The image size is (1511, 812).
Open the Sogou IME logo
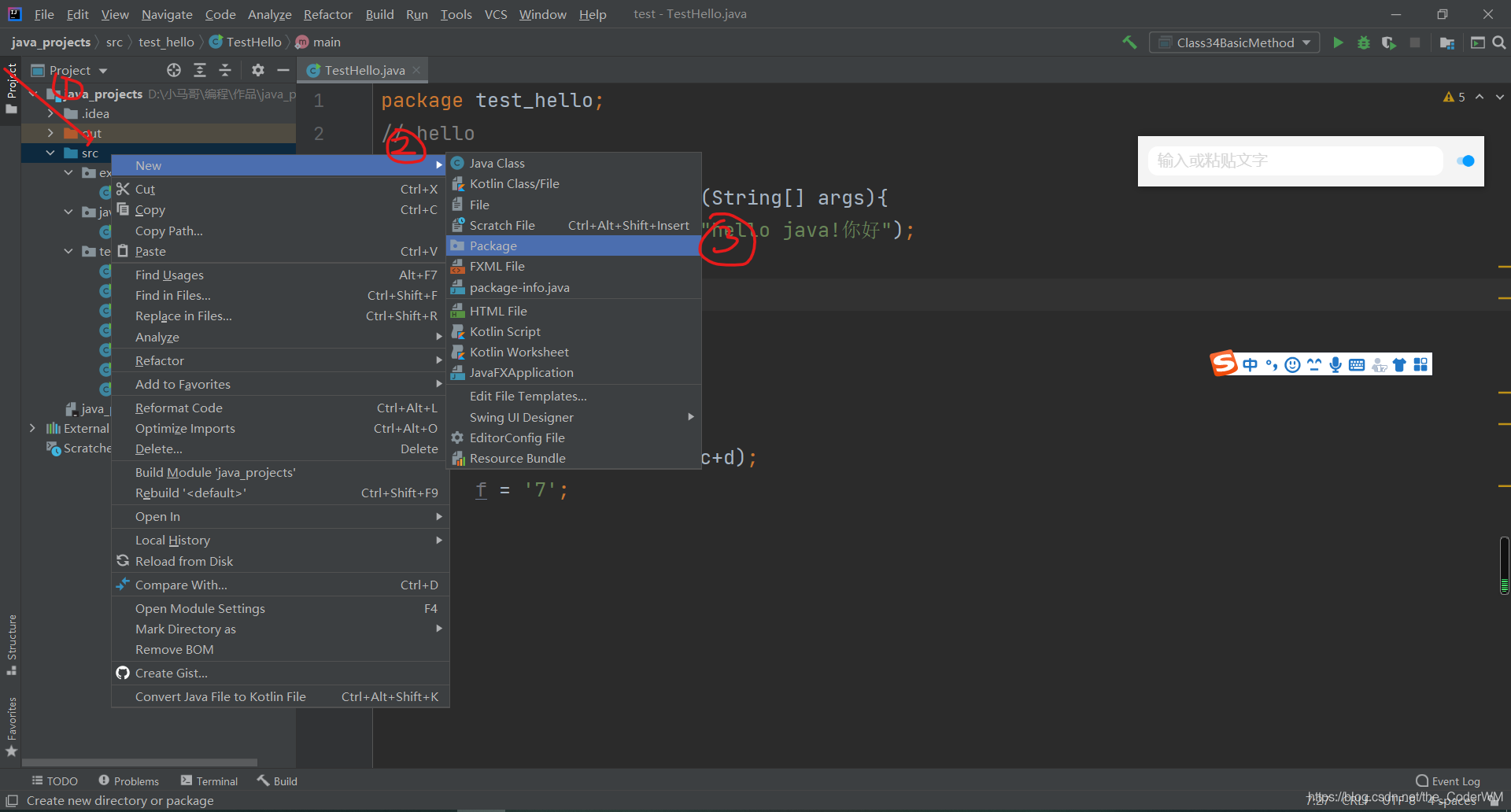[1224, 364]
